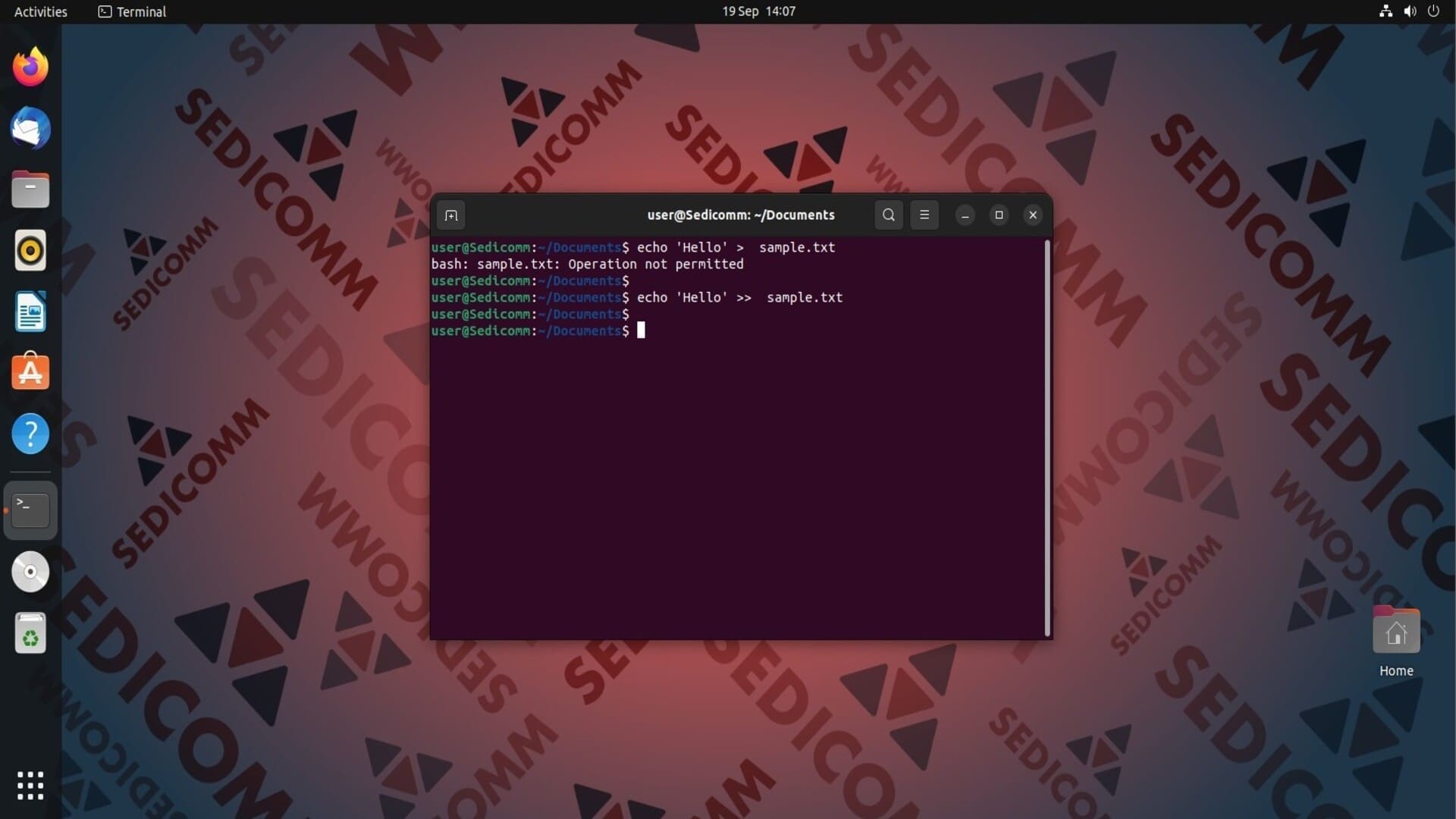The width and height of the screenshot is (1456, 819).
Task: Click the network icon in system tray
Action: [x=1385, y=11]
